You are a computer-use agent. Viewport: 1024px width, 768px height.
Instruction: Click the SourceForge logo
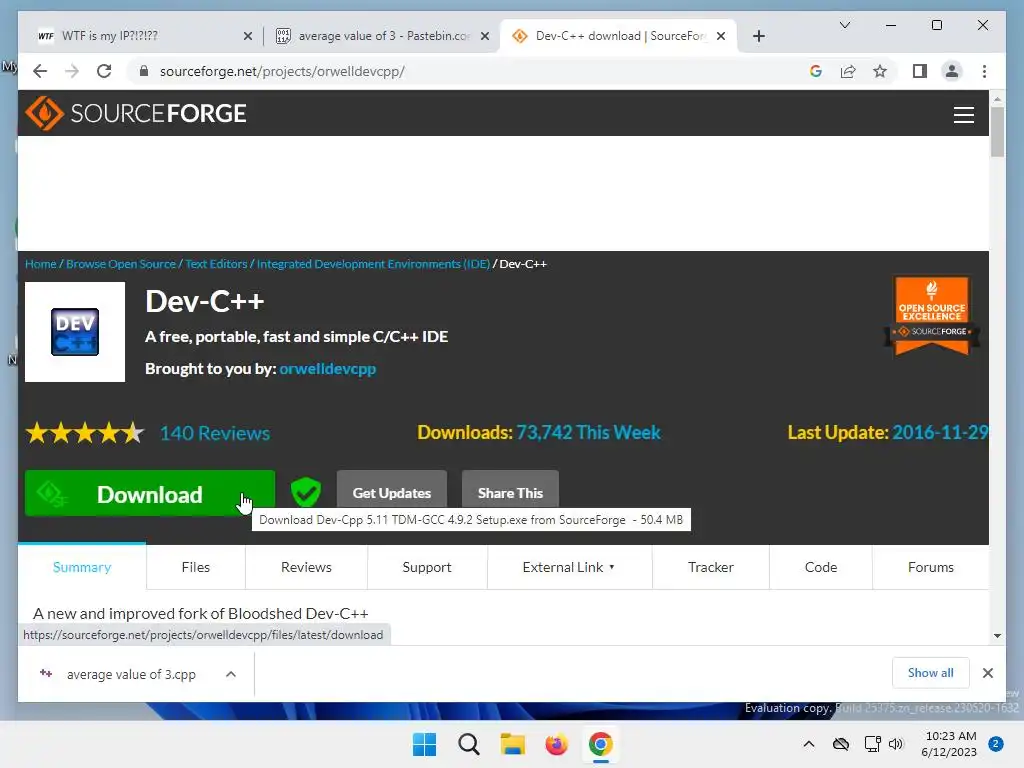pyautogui.click(x=136, y=114)
